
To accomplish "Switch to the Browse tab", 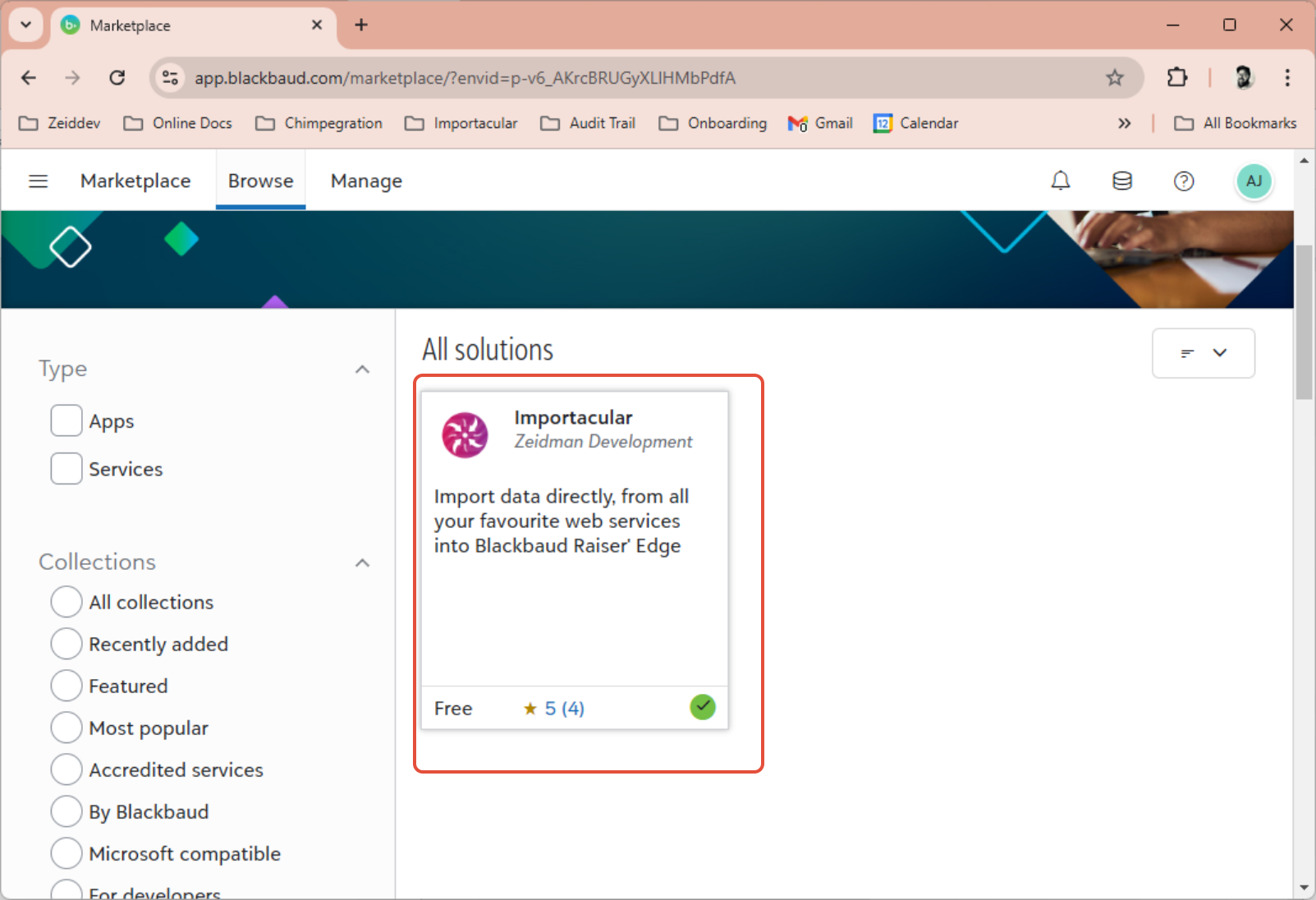I will click(x=261, y=181).
